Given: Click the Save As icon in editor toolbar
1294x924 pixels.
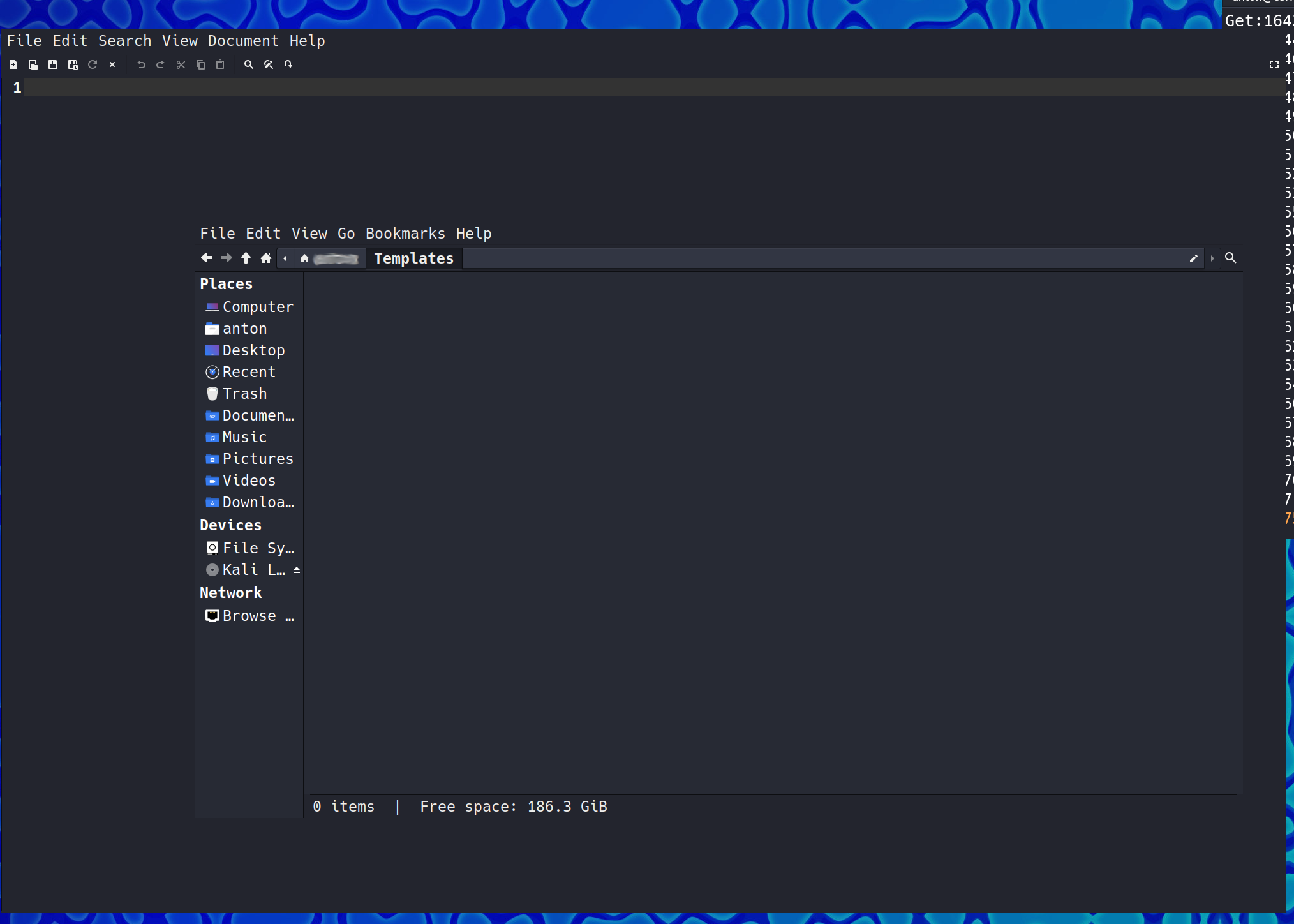Looking at the screenshot, I should 73,64.
